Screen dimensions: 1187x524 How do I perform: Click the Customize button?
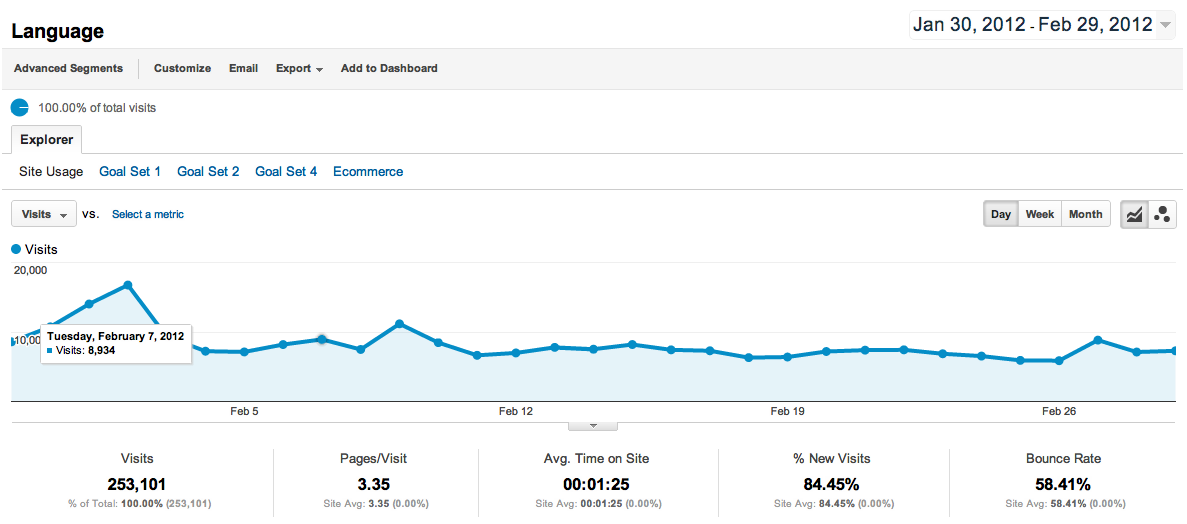coord(182,69)
